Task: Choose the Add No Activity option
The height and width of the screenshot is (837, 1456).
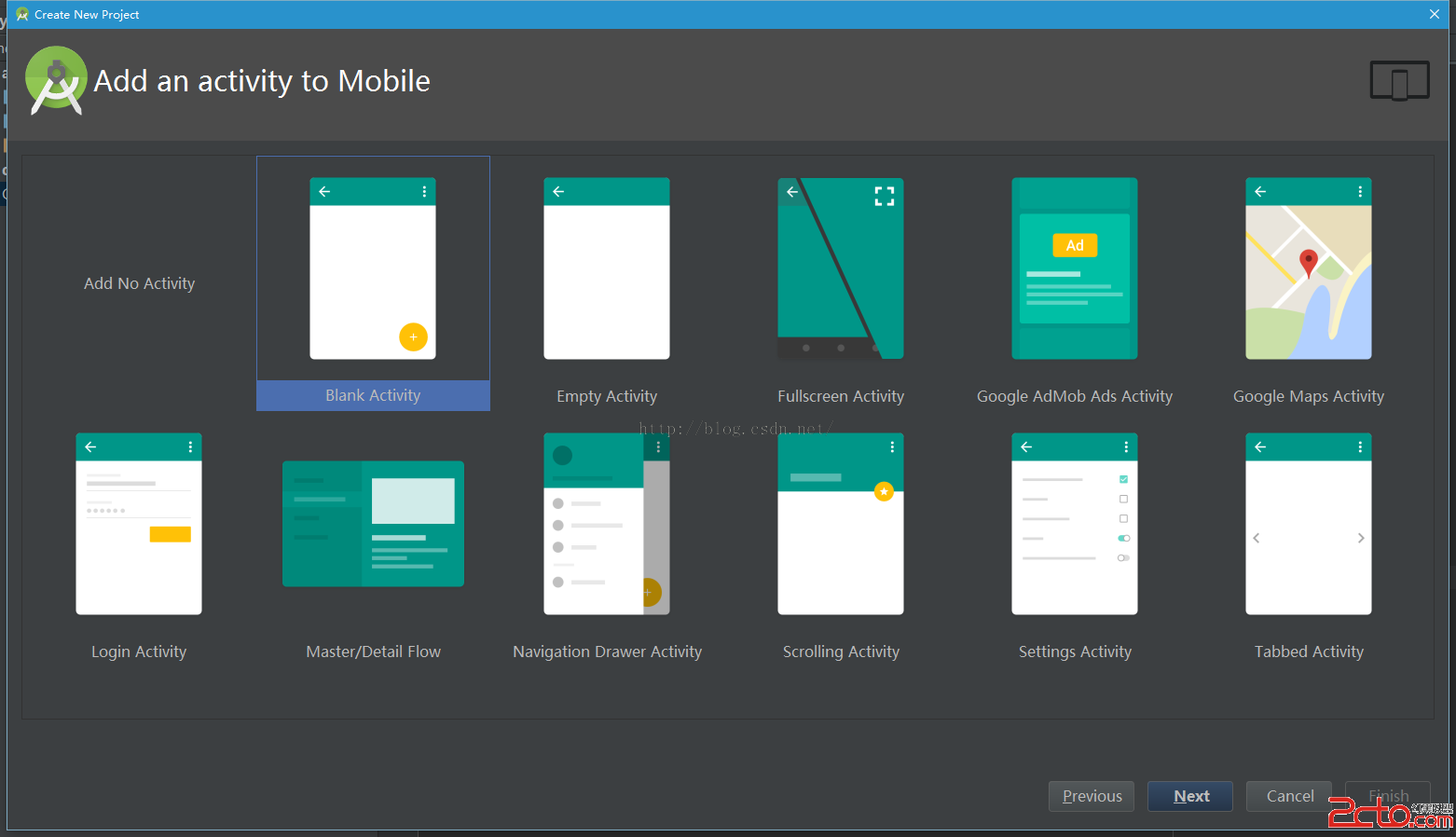Action: click(140, 283)
